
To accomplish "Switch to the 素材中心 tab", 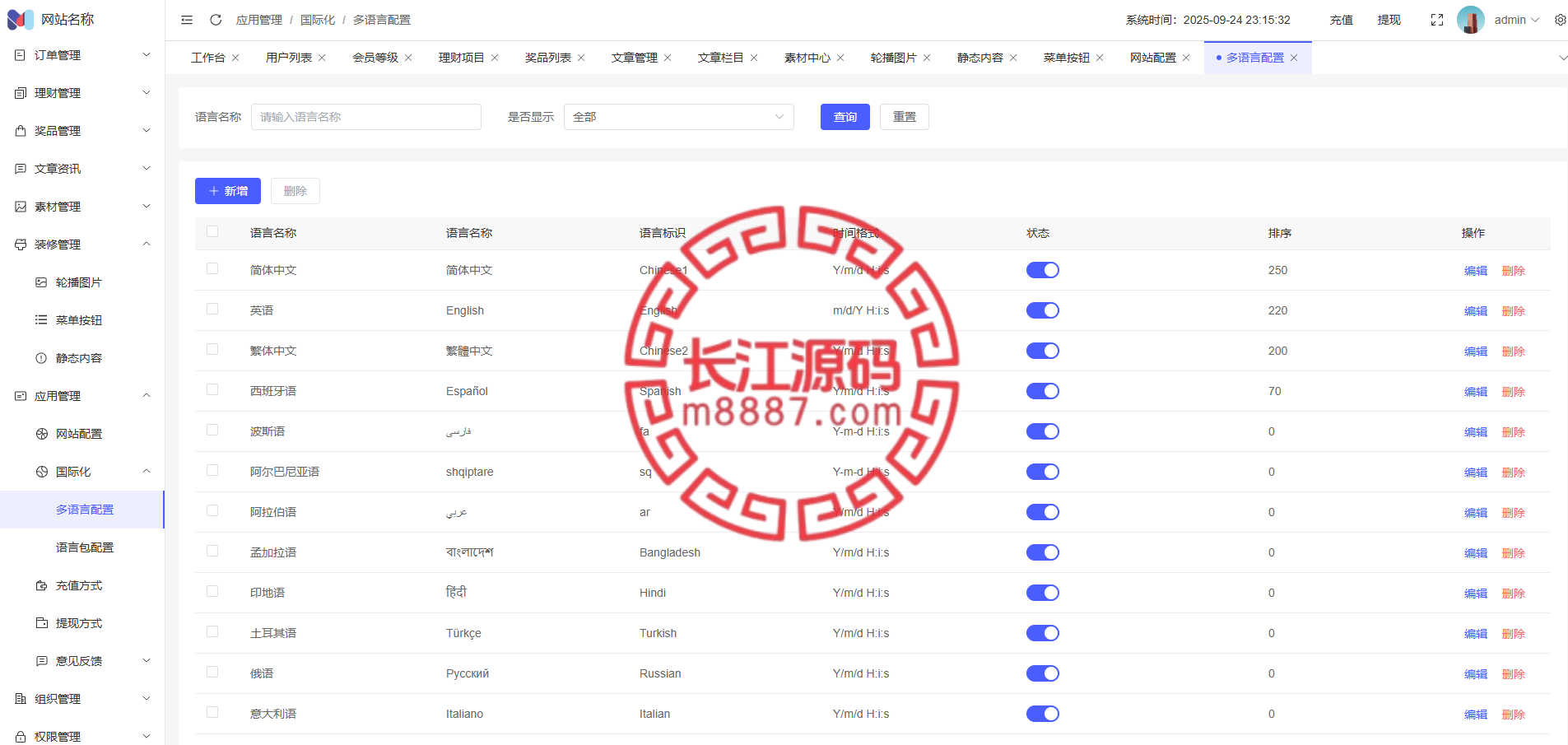I will 807,58.
